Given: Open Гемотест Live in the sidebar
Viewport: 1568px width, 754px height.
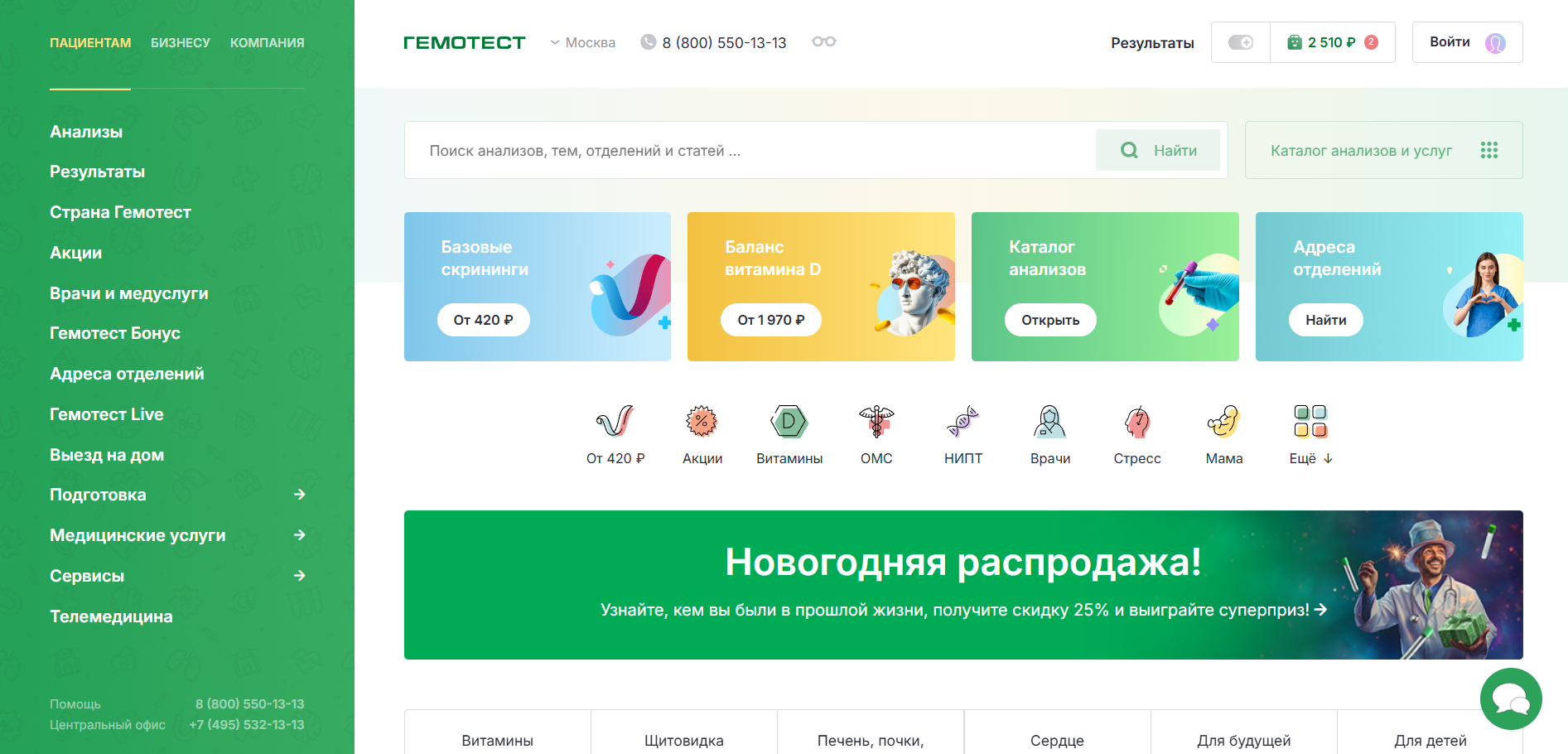Looking at the screenshot, I should 107,414.
